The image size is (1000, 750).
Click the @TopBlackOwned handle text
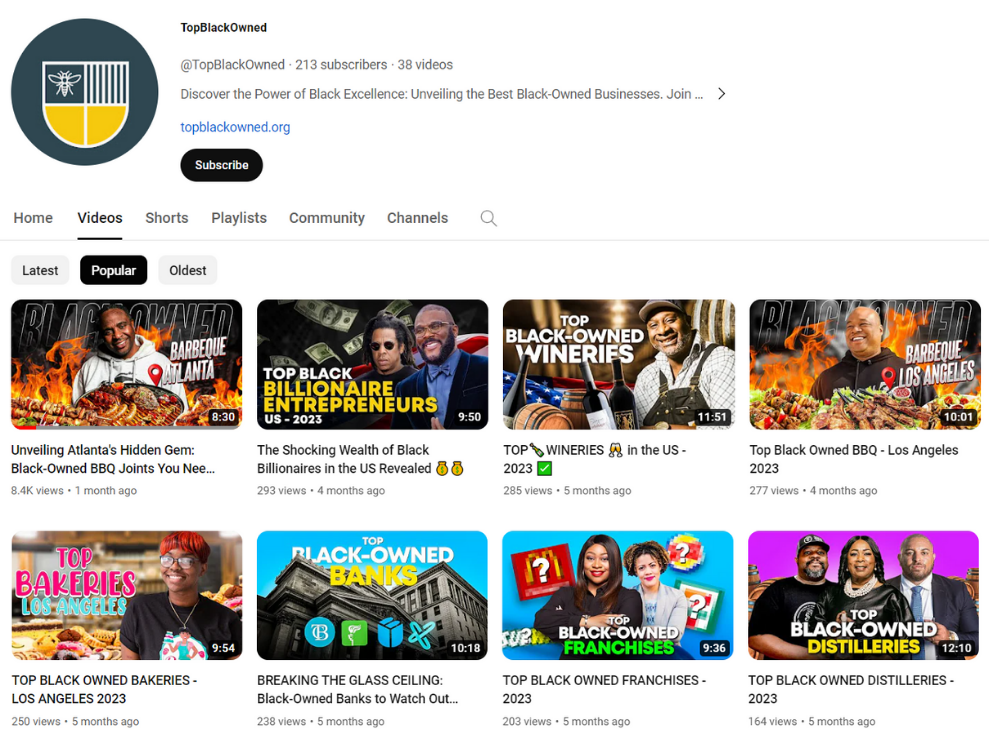(x=232, y=64)
